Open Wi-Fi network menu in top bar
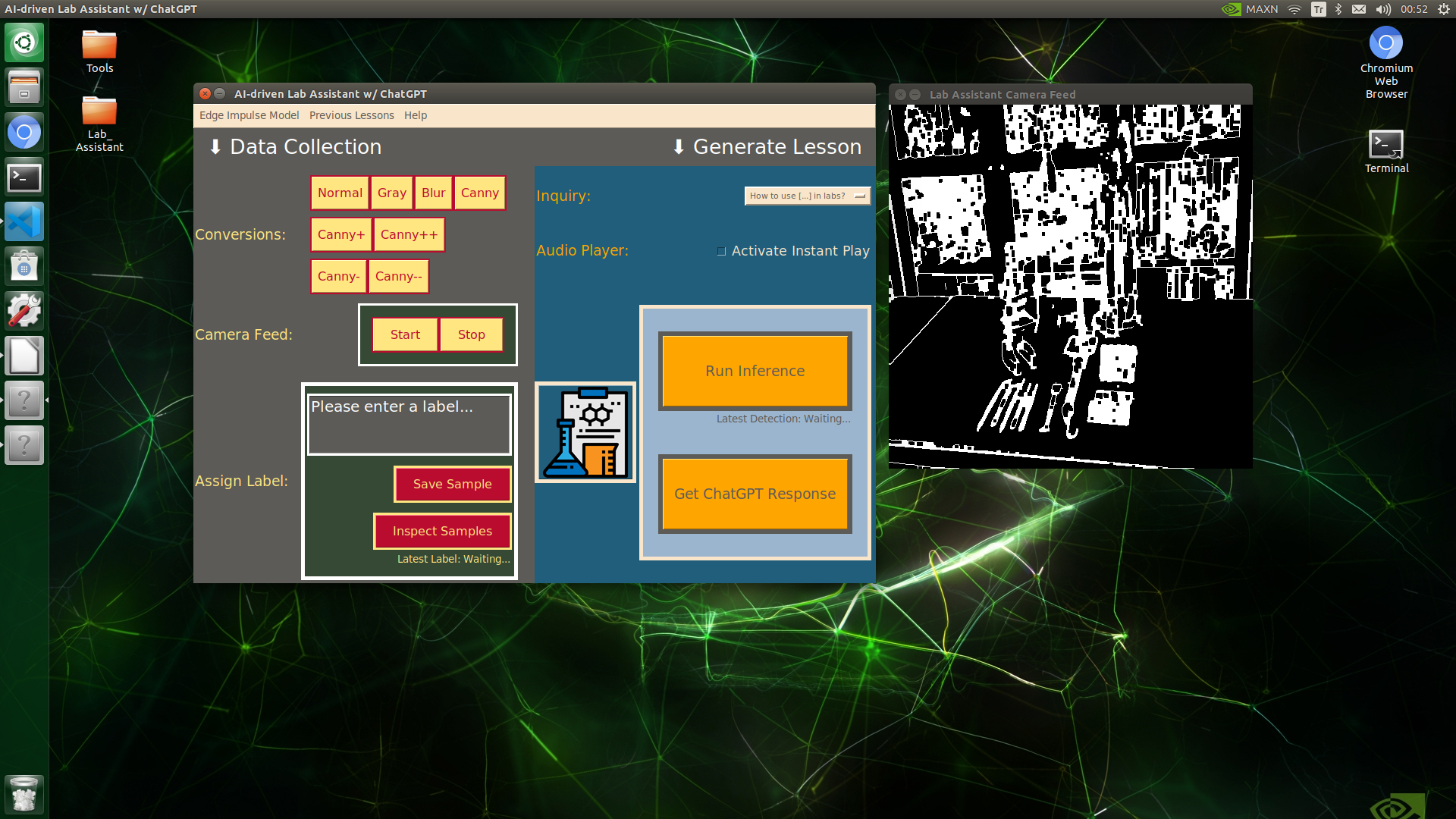Image resolution: width=1456 pixels, height=819 pixels. coord(1294,9)
